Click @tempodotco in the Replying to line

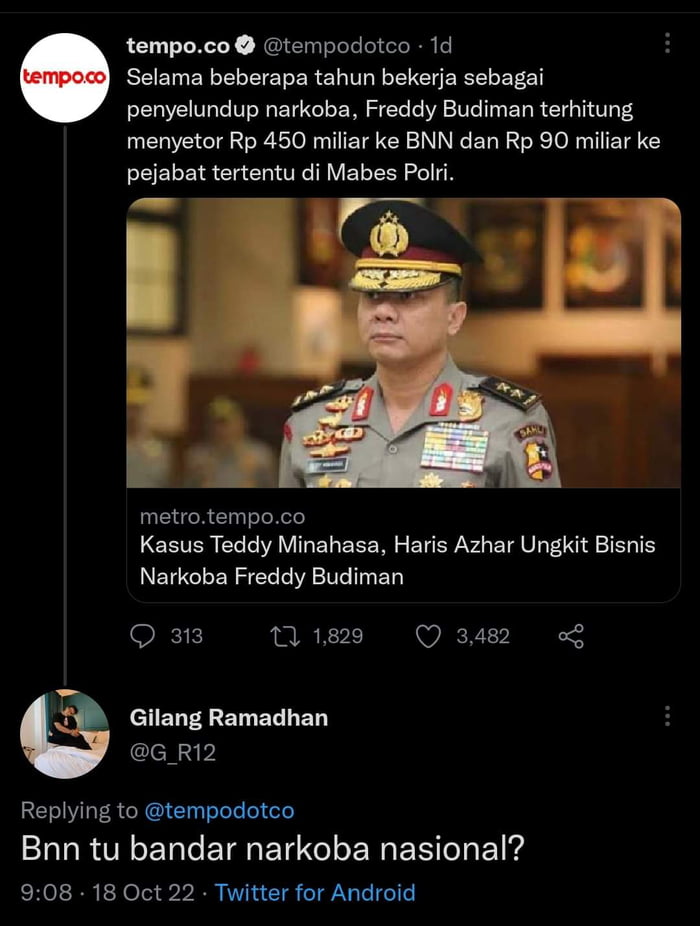[x=220, y=810]
